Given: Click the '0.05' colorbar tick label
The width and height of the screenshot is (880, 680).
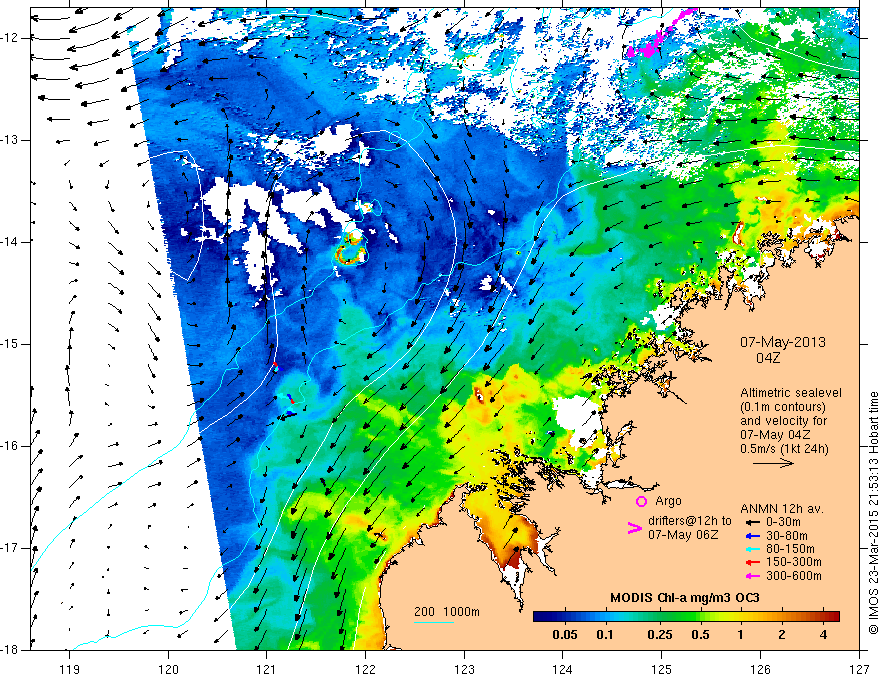Looking at the screenshot, I should [x=565, y=635].
